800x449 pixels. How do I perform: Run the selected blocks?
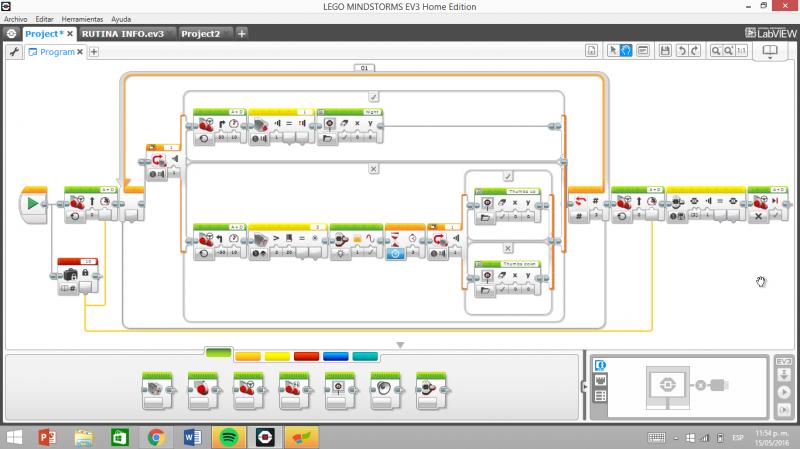784,409
